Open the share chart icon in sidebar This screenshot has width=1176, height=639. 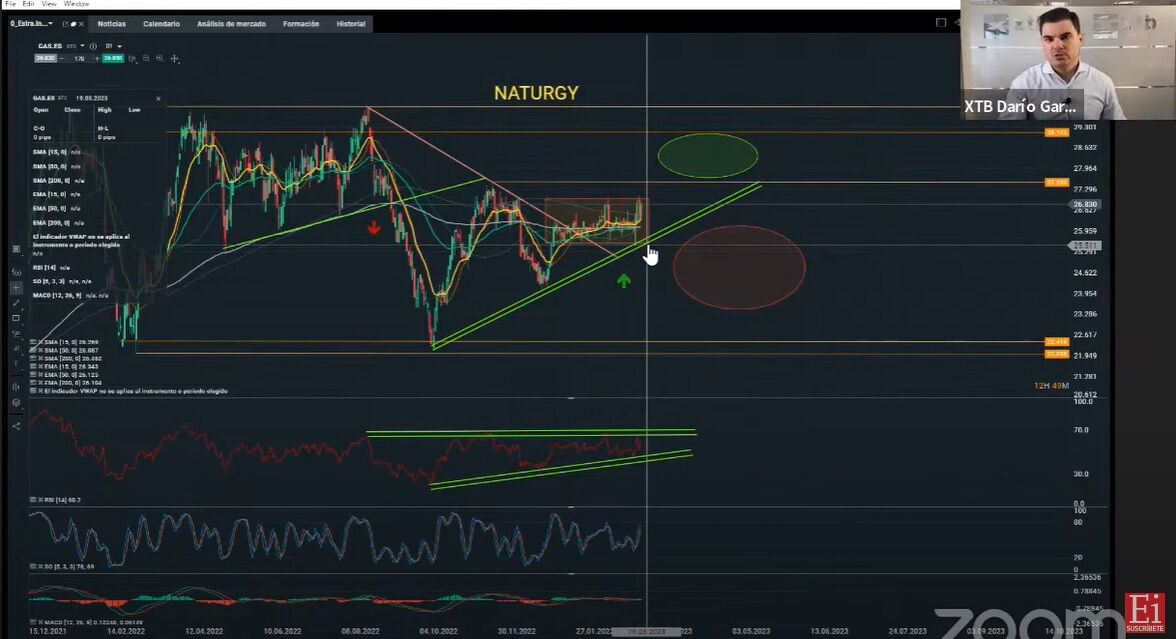click(16, 426)
